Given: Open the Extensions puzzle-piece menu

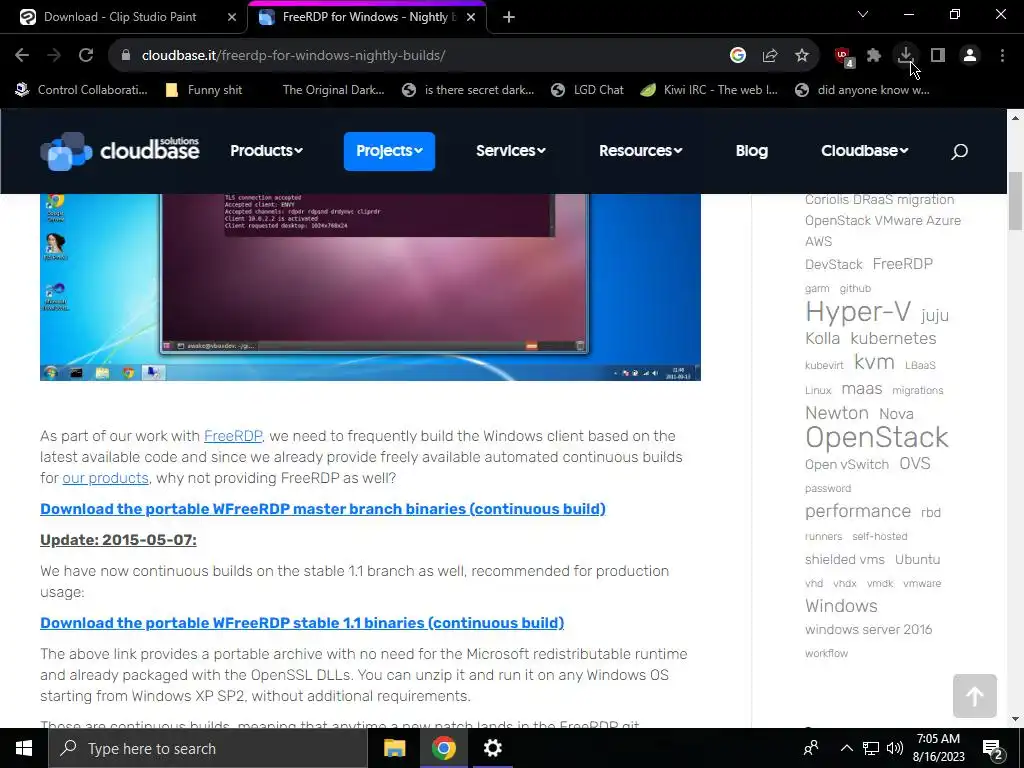Looking at the screenshot, I should [874, 56].
